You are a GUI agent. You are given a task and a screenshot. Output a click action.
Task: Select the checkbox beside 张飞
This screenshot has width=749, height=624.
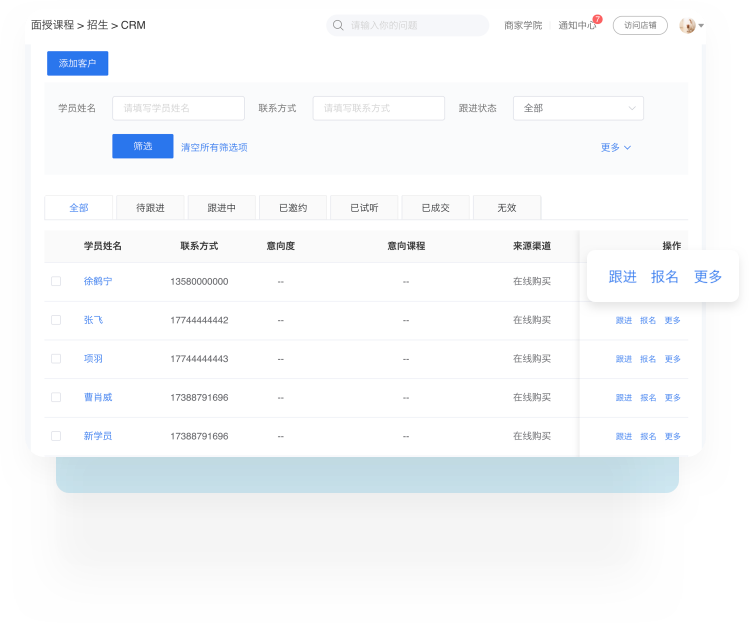pos(56,320)
